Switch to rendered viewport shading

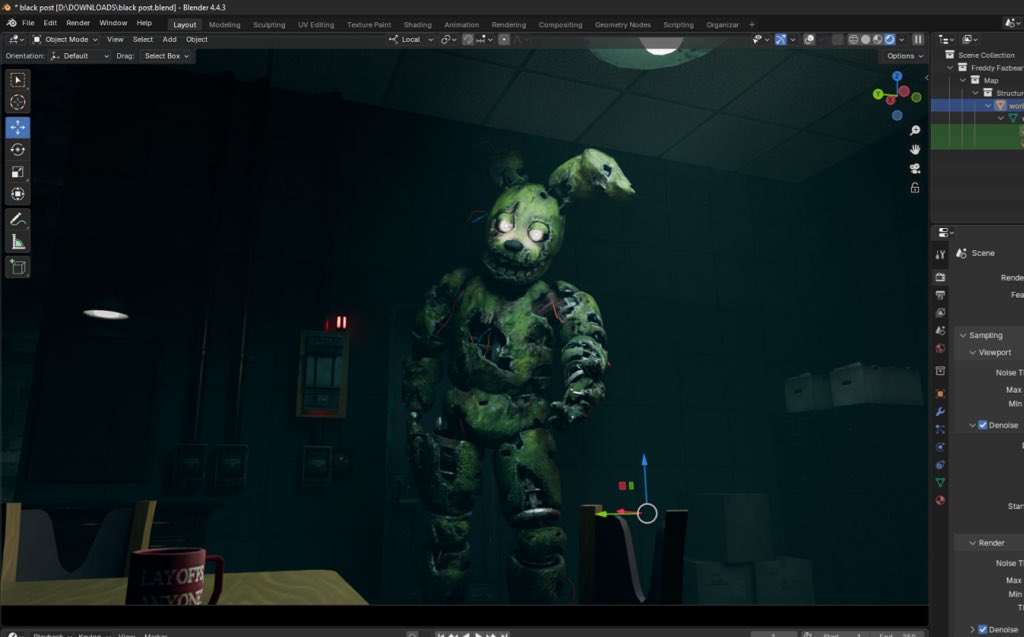(889, 39)
